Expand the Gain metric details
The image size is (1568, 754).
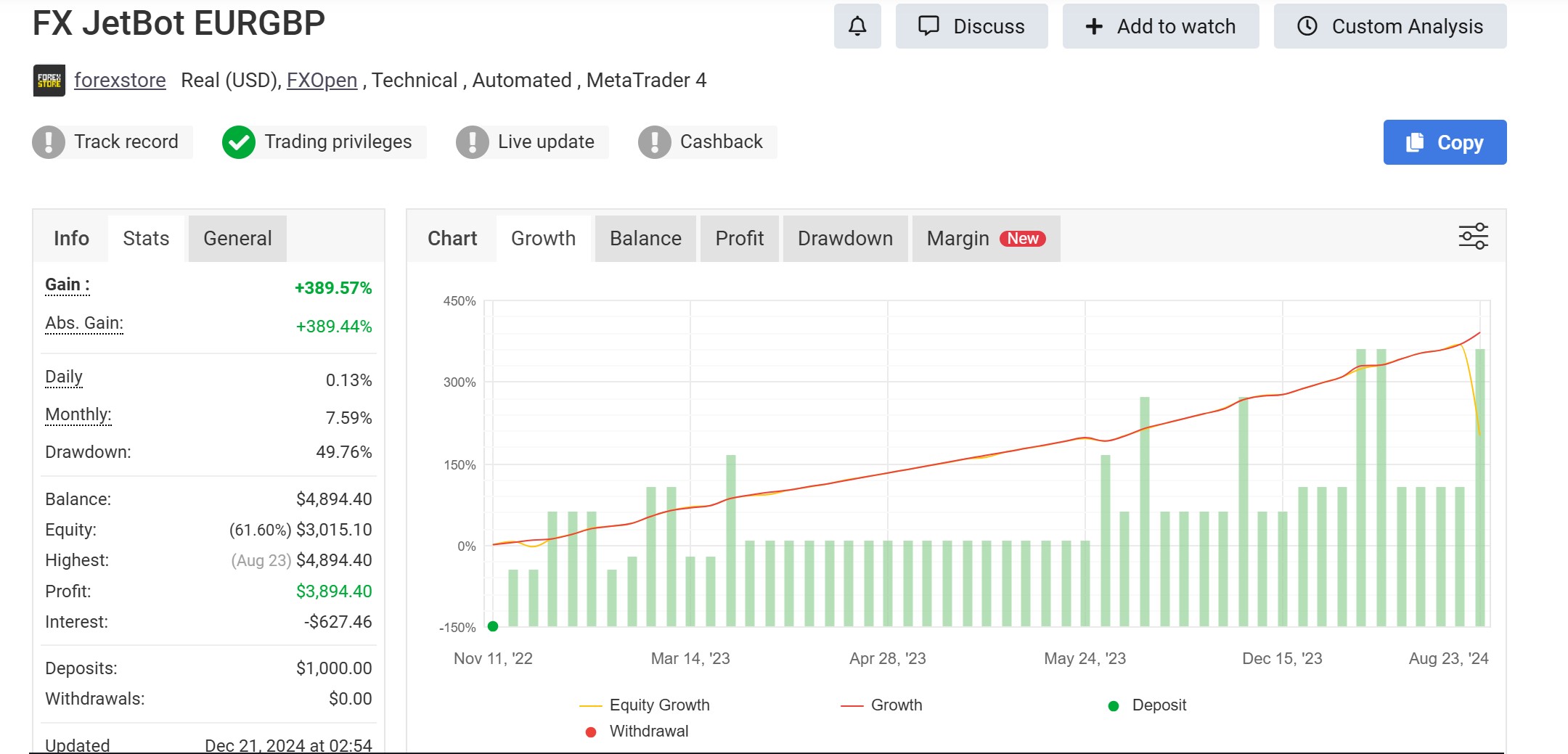click(66, 284)
